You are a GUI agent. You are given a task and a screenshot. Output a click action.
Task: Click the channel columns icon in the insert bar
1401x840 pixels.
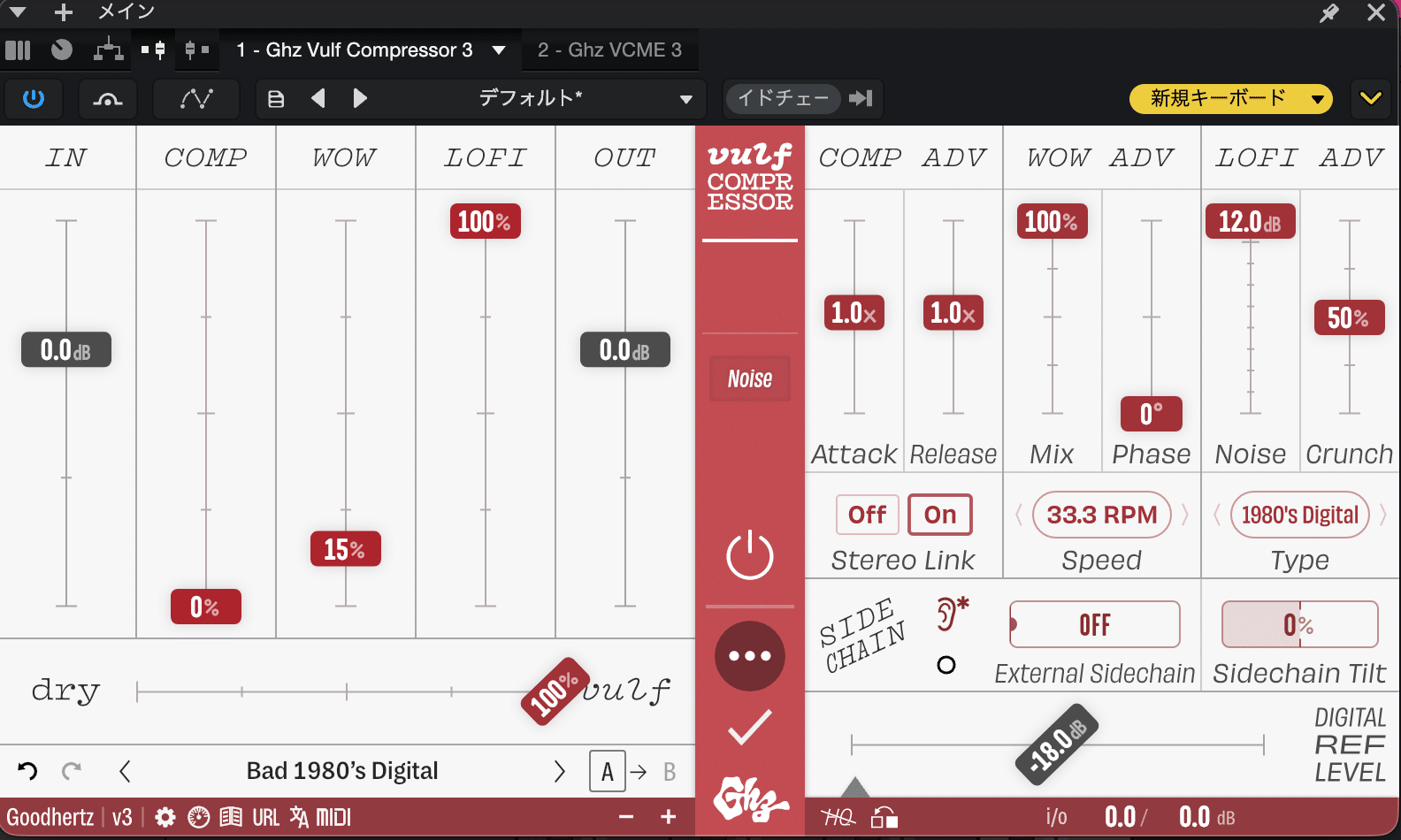pos(18,50)
